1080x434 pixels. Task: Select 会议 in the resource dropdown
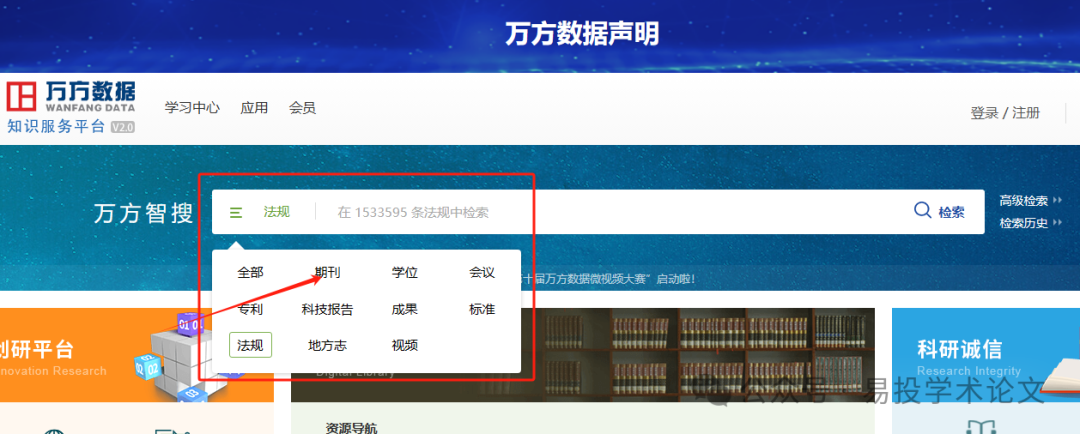[x=482, y=273]
